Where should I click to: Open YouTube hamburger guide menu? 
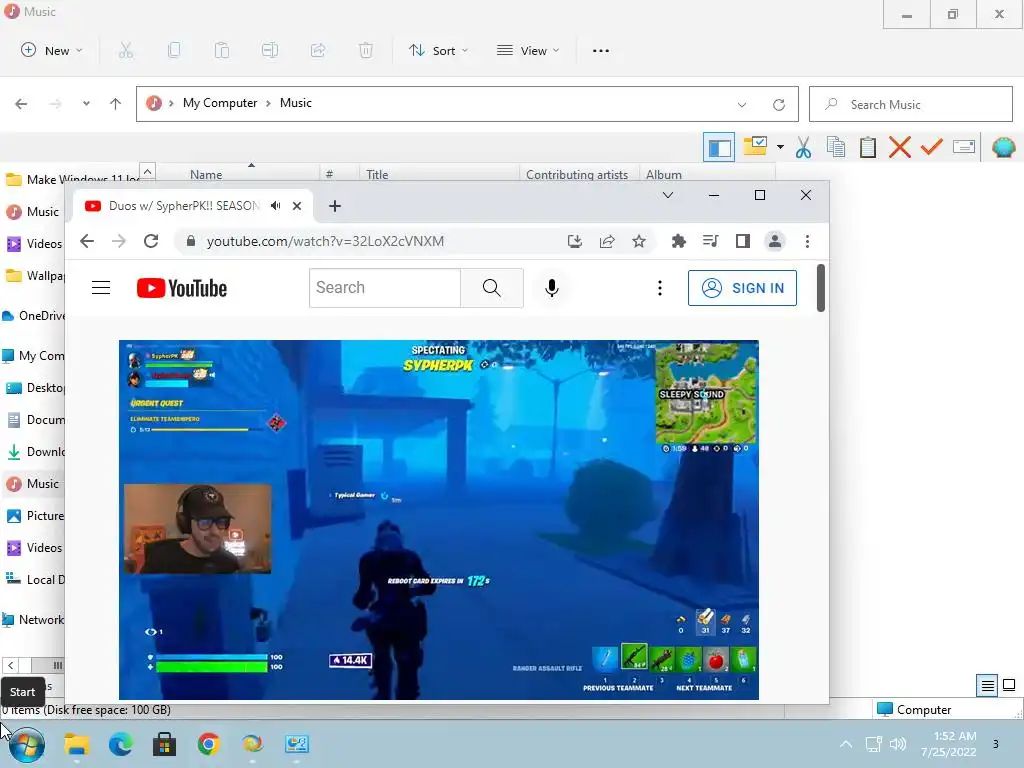click(101, 288)
